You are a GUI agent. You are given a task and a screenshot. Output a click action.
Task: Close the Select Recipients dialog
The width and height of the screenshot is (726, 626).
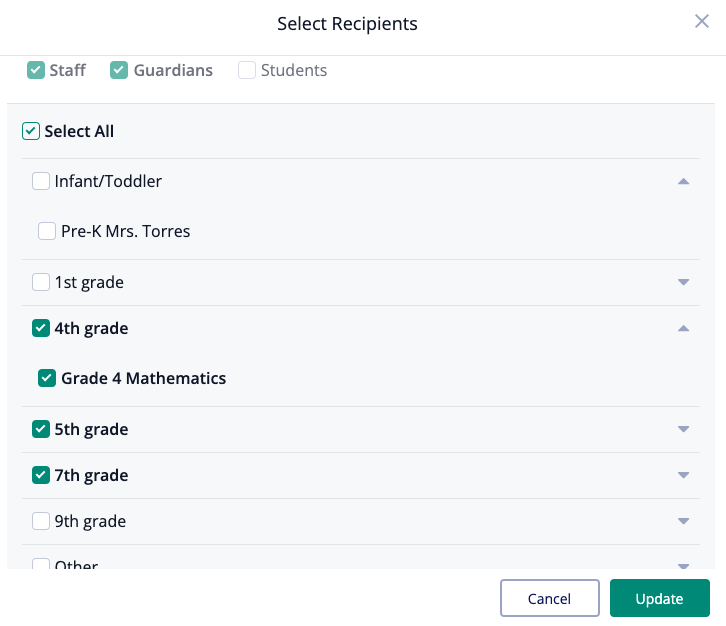(x=701, y=21)
